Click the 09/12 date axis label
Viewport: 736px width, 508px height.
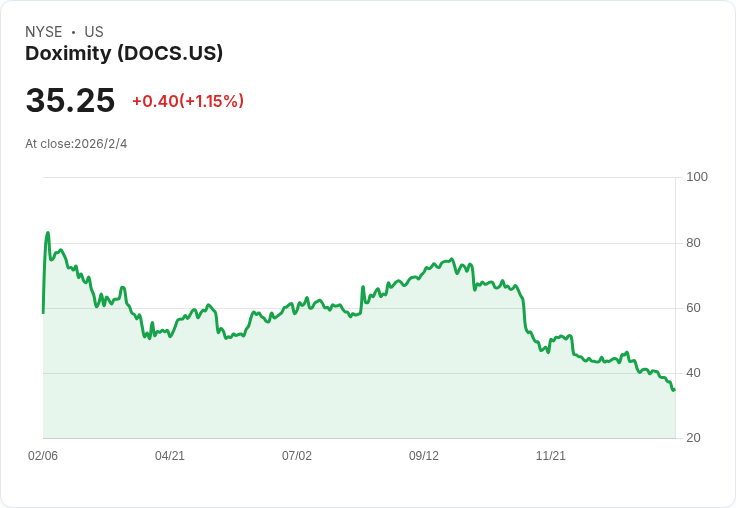[424, 456]
